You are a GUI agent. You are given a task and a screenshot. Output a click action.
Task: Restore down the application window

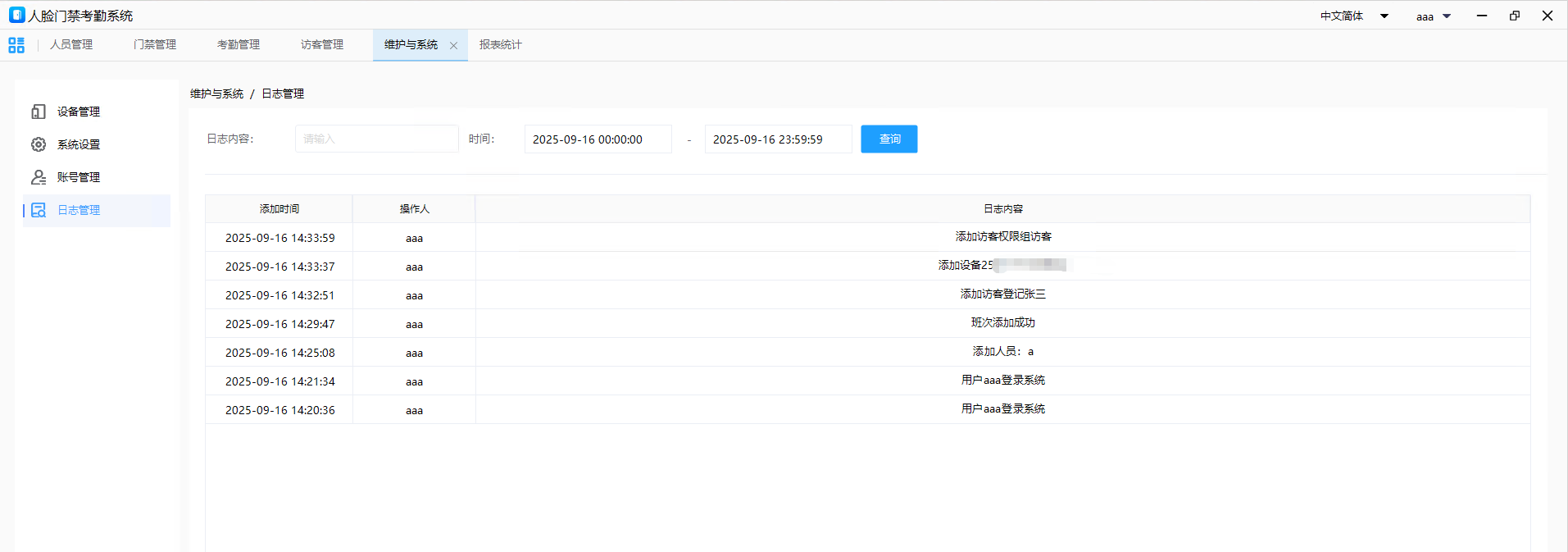tap(1514, 16)
